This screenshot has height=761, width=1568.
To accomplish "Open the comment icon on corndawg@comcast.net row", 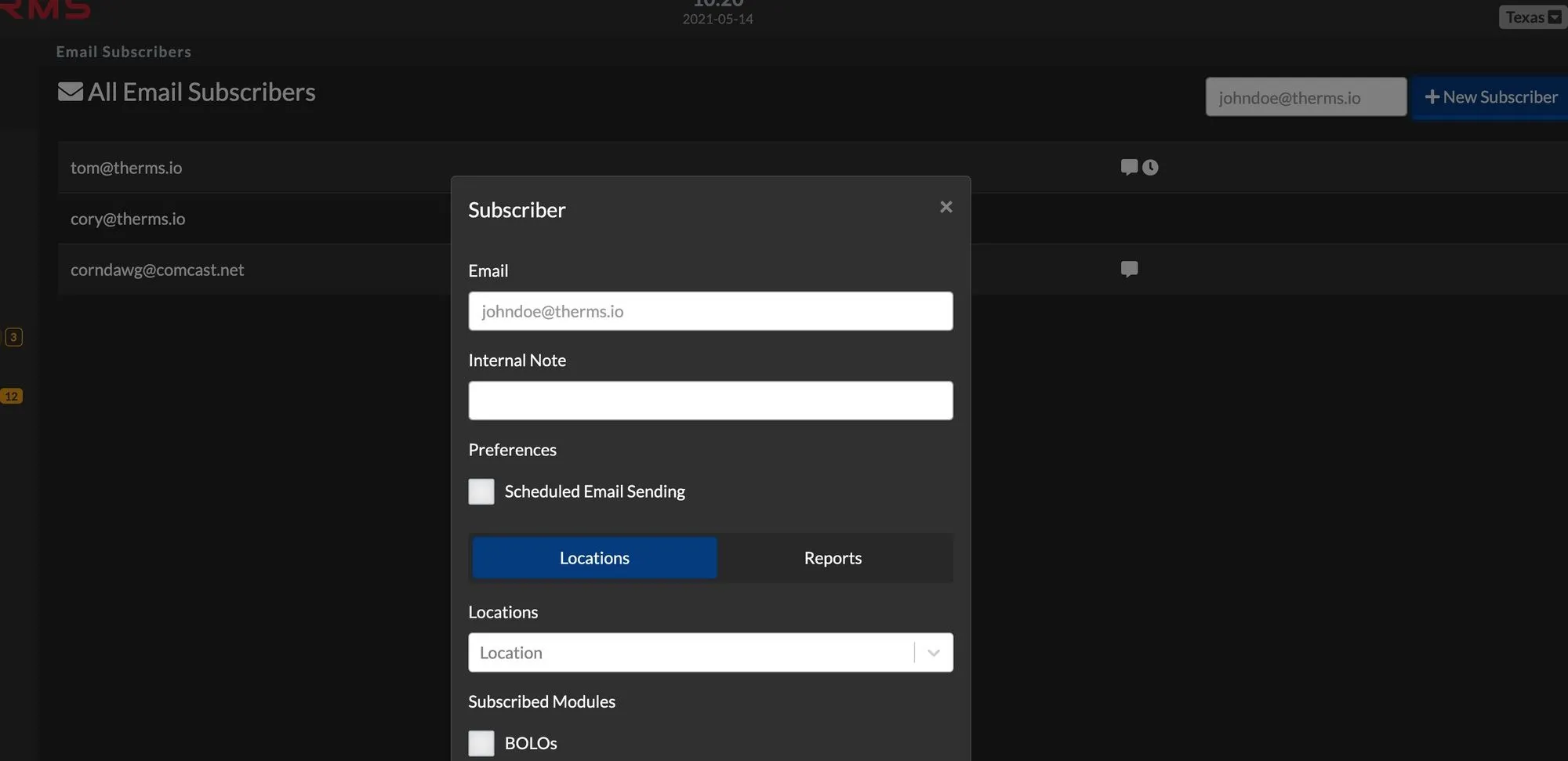I will [1129, 270].
